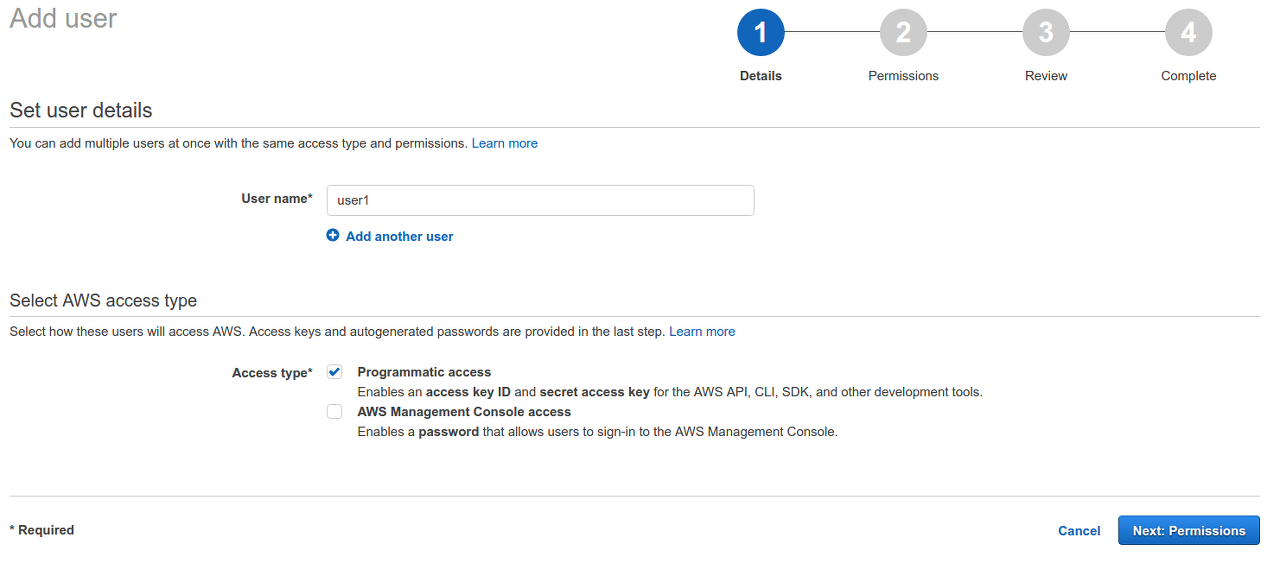Click the plus icon beside Add another user
Screen dimensions: 1280x582
click(333, 236)
